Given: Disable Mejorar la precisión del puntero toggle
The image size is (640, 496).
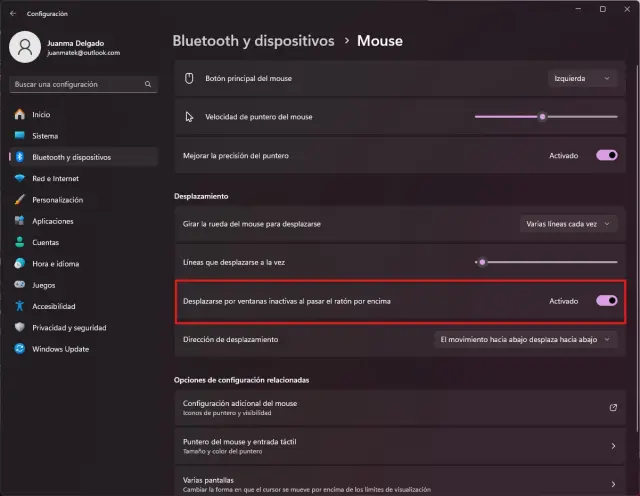Looking at the screenshot, I should tap(606, 156).
